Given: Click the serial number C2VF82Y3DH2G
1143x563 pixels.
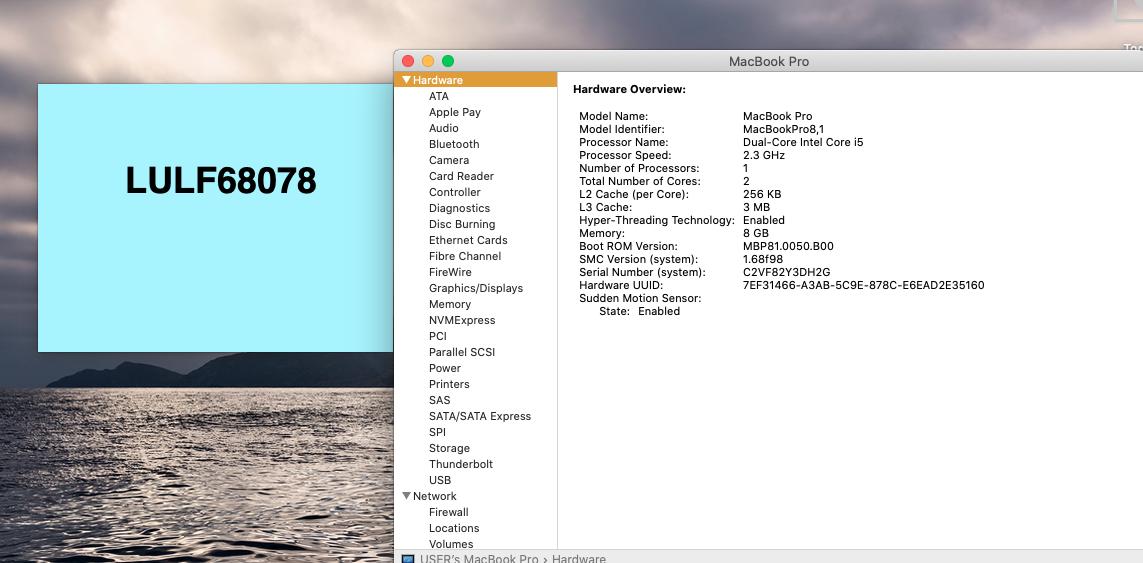Looking at the screenshot, I should click(x=787, y=273).
